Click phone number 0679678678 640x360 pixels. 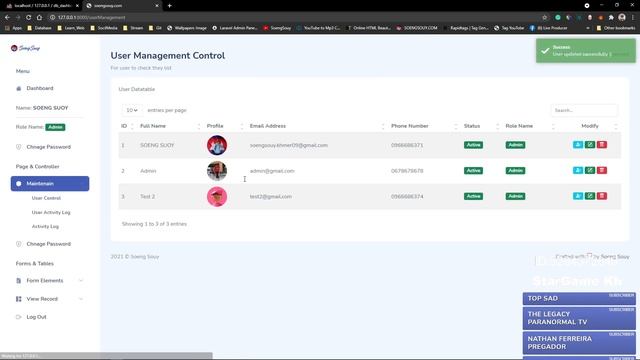pyautogui.click(x=407, y=171)
